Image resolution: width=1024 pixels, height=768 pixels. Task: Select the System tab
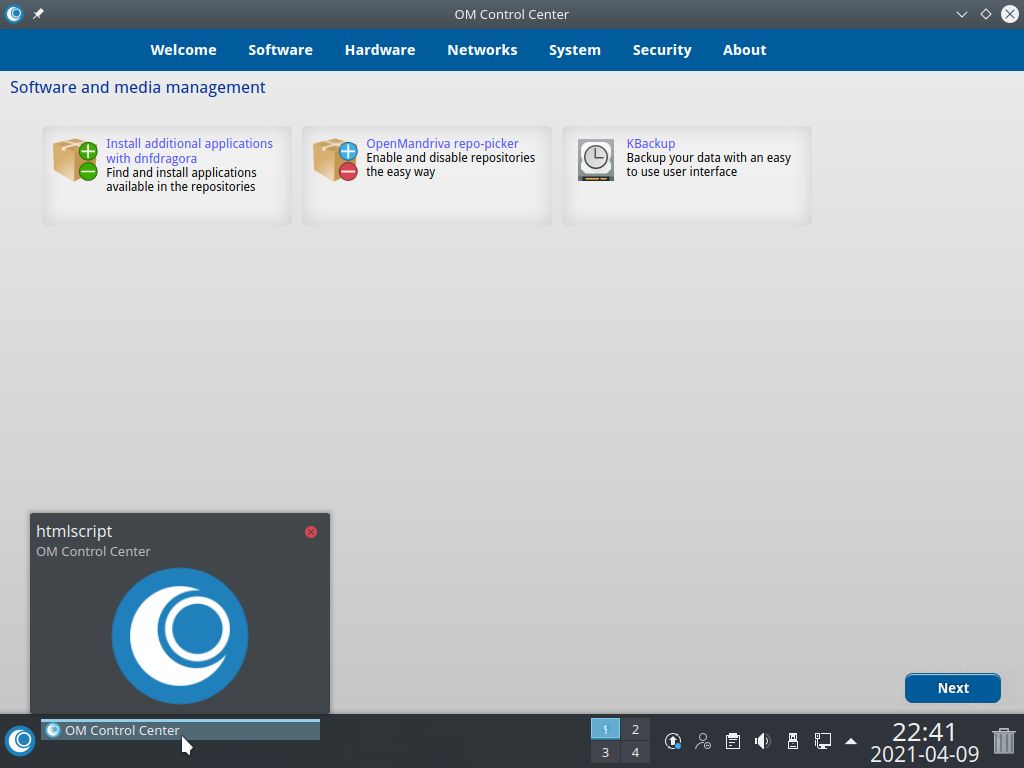coord(575,50)
